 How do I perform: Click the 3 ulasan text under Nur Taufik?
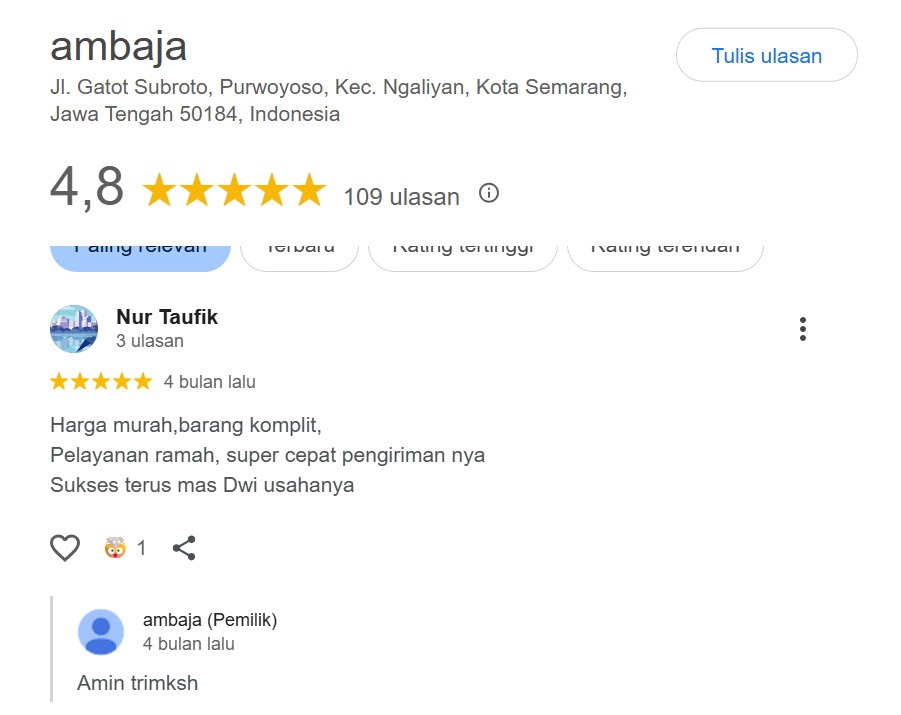coord(150,341)
